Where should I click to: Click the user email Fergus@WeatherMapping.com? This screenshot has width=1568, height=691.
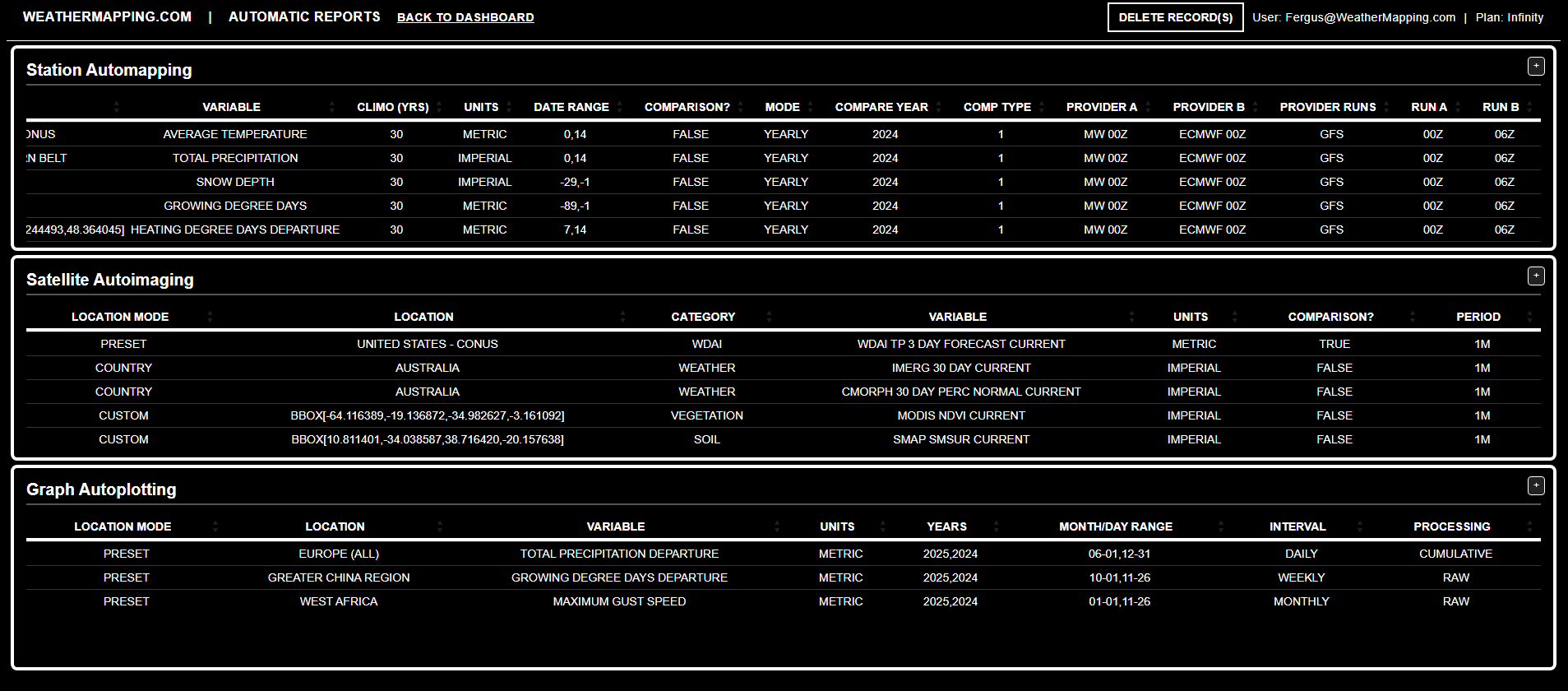point(1370,17)
